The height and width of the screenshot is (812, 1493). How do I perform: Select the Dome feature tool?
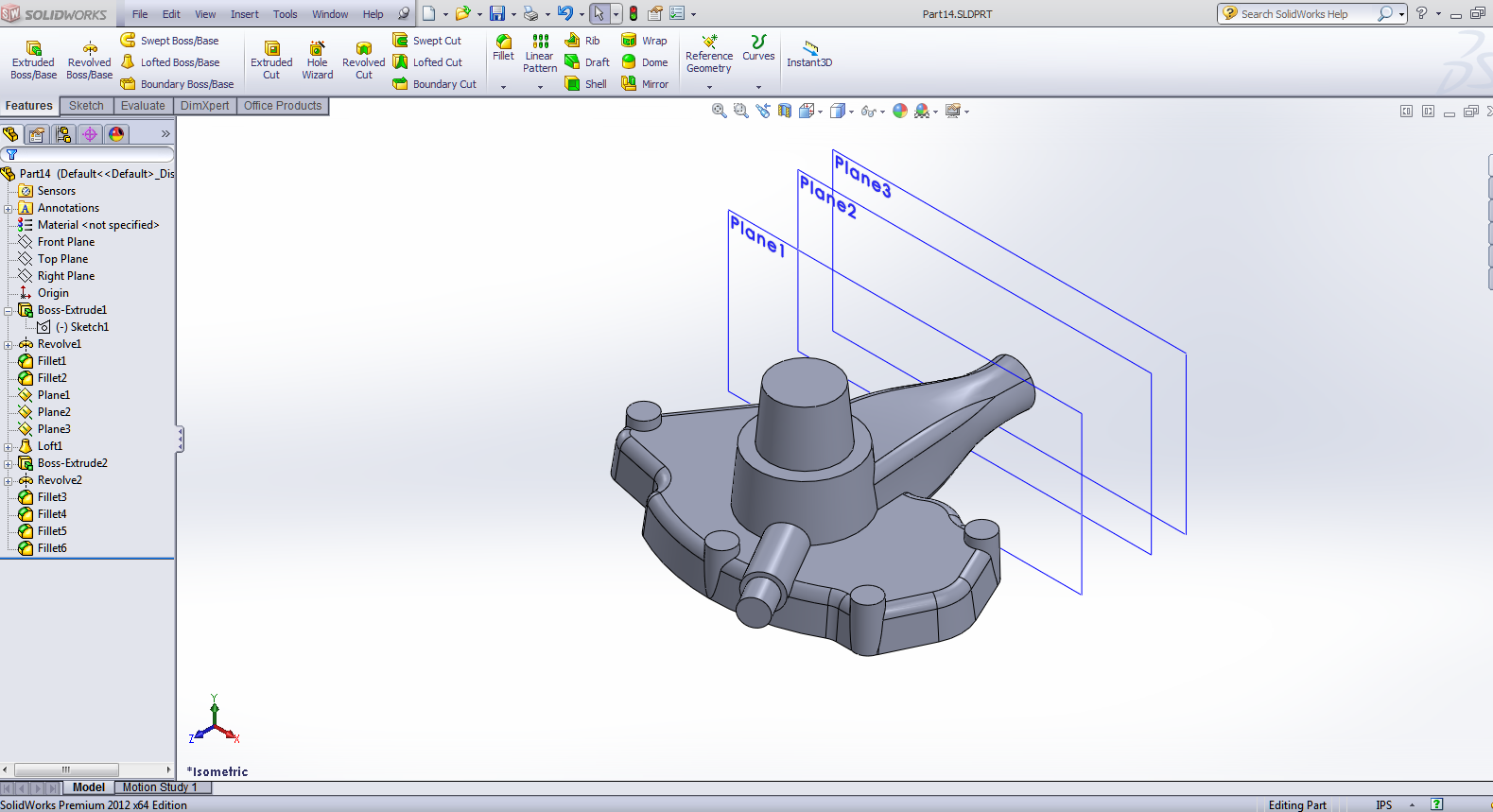(644, 62)
